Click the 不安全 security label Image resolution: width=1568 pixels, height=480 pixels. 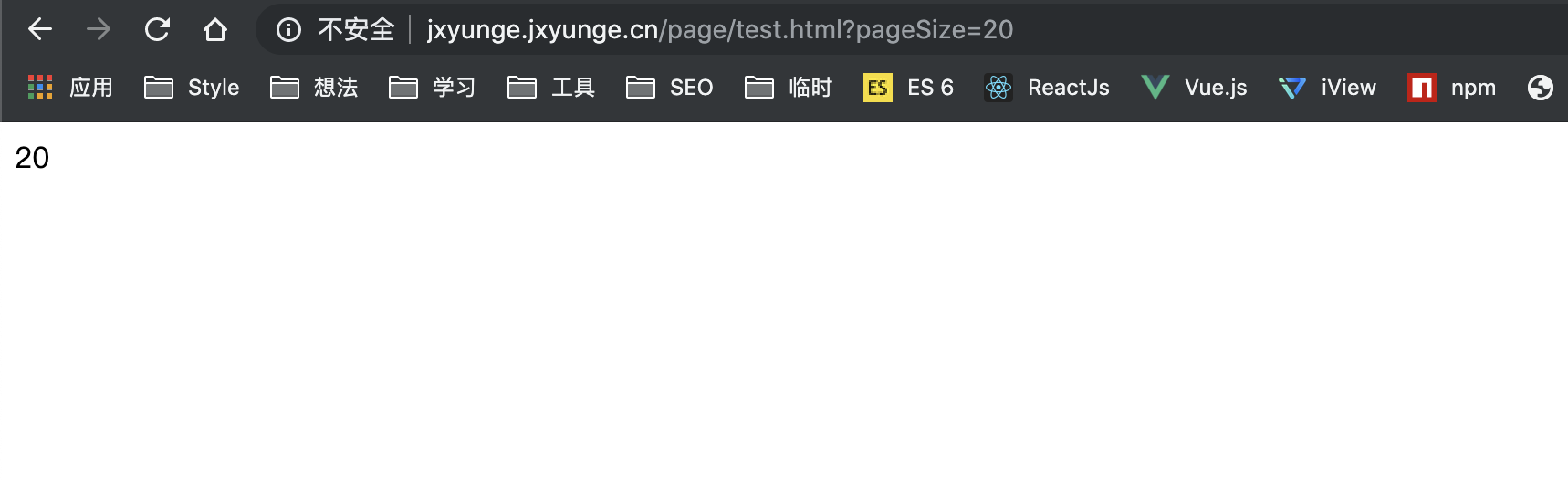356,30
